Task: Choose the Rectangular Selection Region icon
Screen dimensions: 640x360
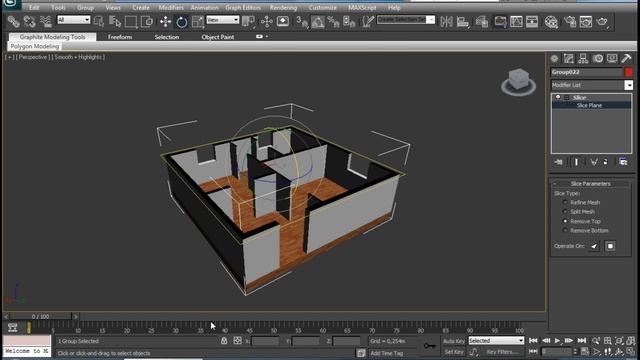Action: pos(131,21)
